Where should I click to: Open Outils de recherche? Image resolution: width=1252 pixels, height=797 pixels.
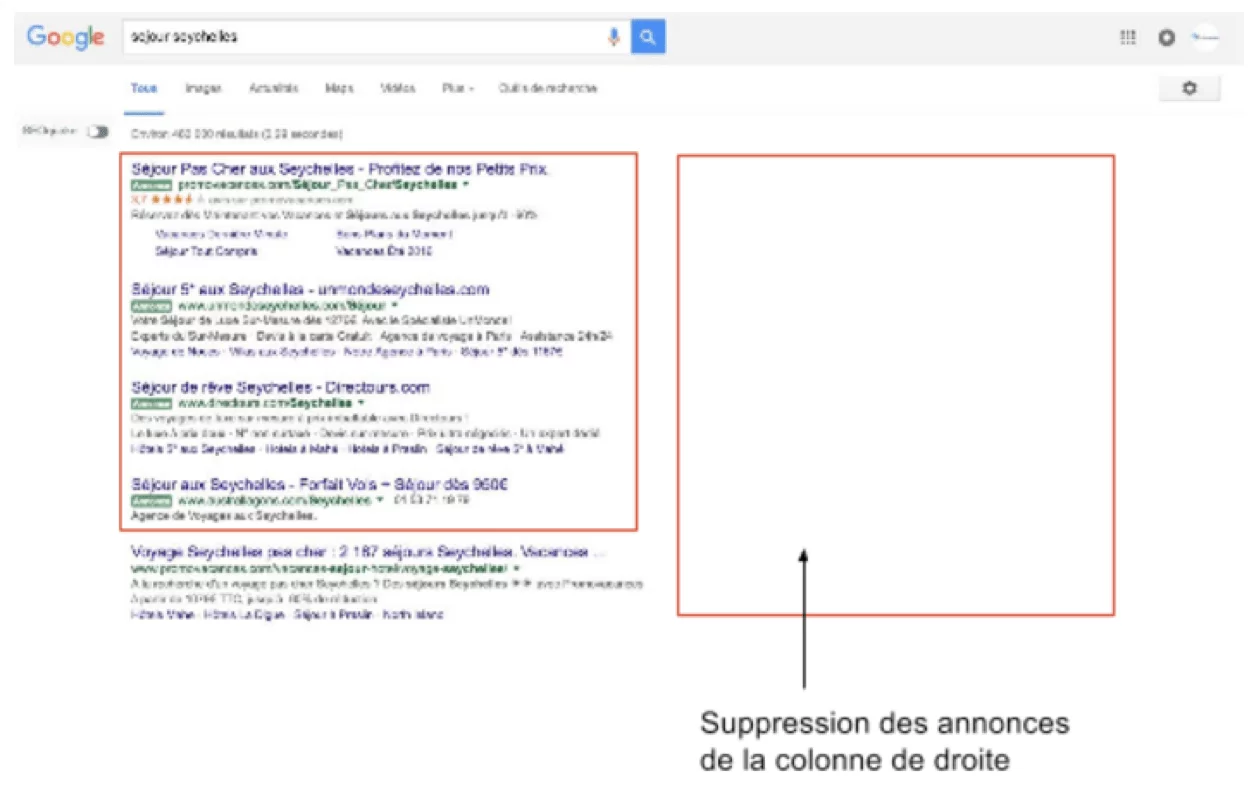coord(548,88)
